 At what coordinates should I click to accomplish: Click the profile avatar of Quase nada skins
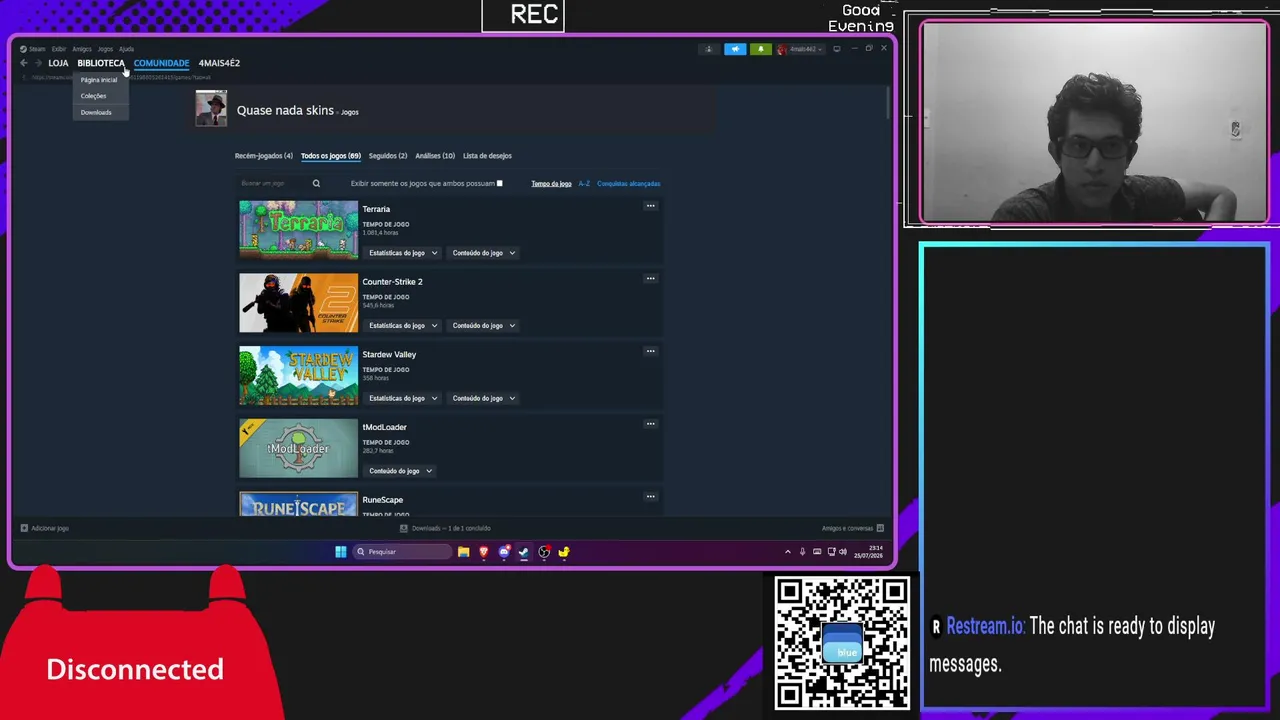pyautogui.click(x=211, y=108)
